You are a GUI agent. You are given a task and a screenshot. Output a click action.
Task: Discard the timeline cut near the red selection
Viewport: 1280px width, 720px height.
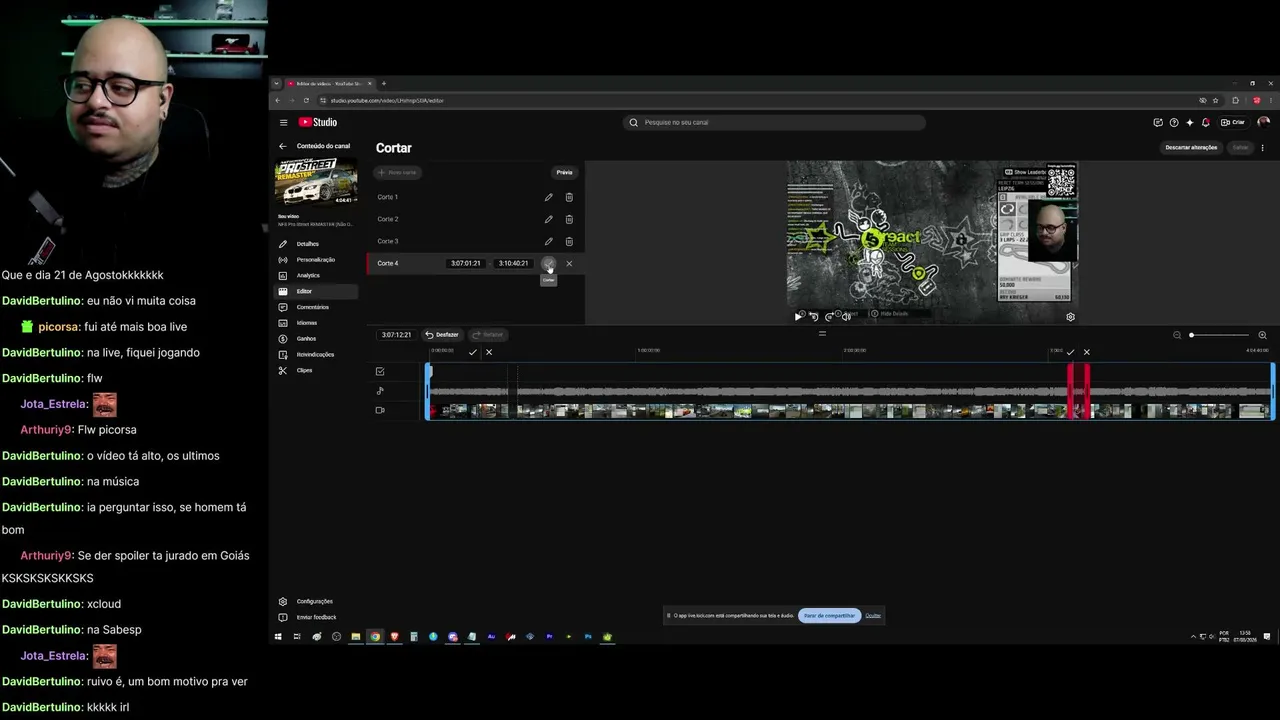(x=1087, y=352)
